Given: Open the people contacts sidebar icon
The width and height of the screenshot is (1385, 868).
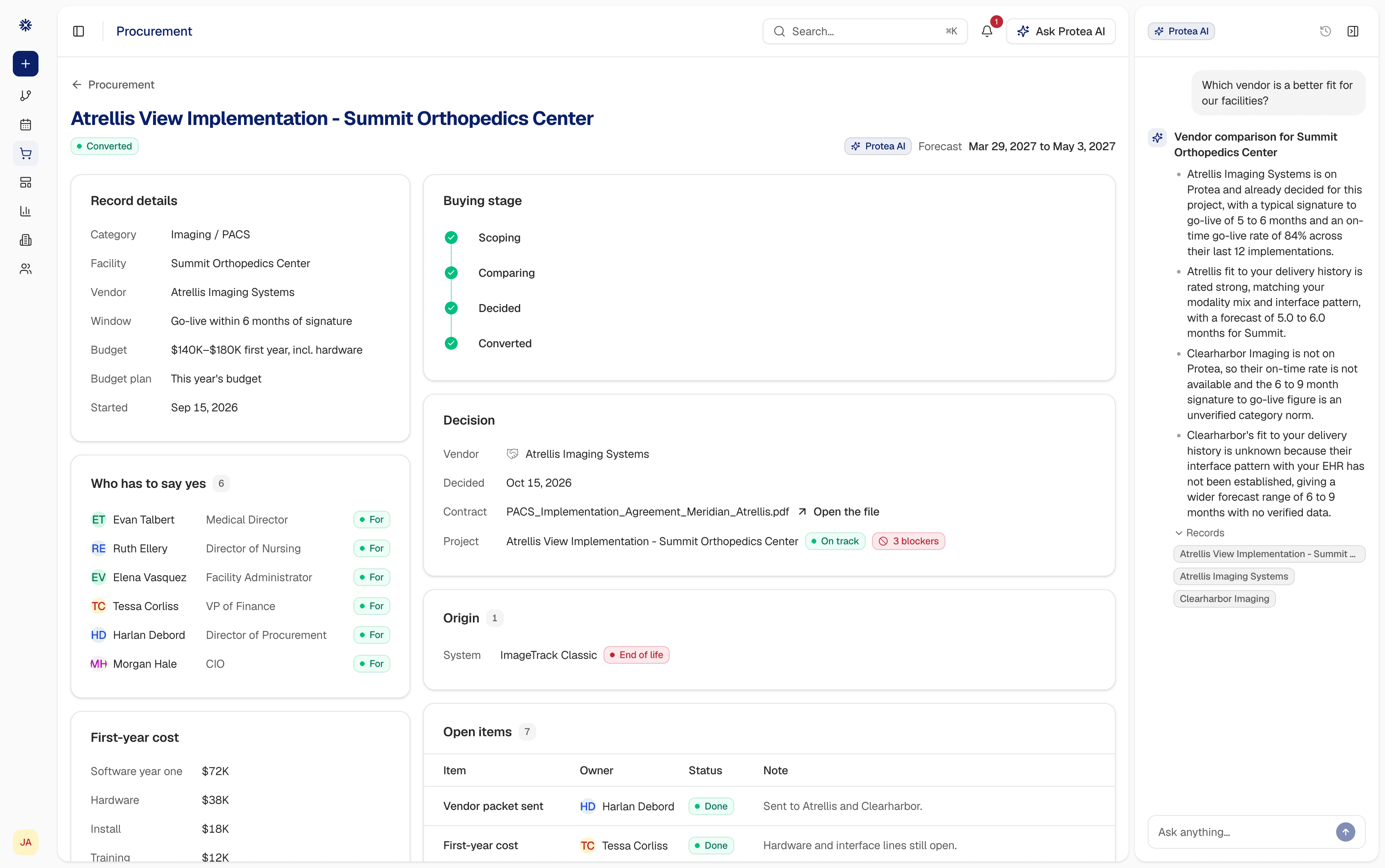Looking at the screenshot, I should click(x=25, y=269).
